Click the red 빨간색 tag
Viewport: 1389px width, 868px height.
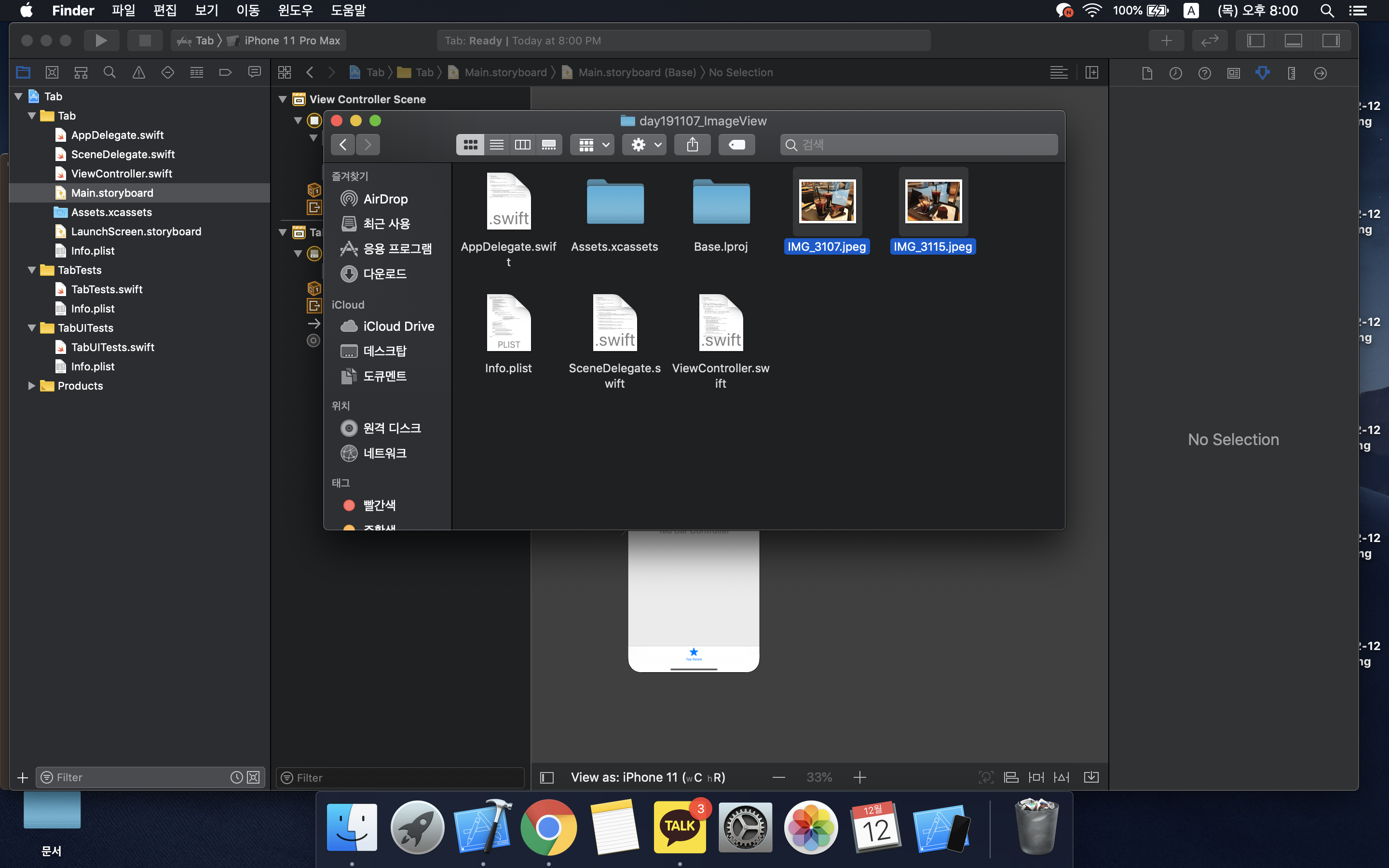pos(379,505)
